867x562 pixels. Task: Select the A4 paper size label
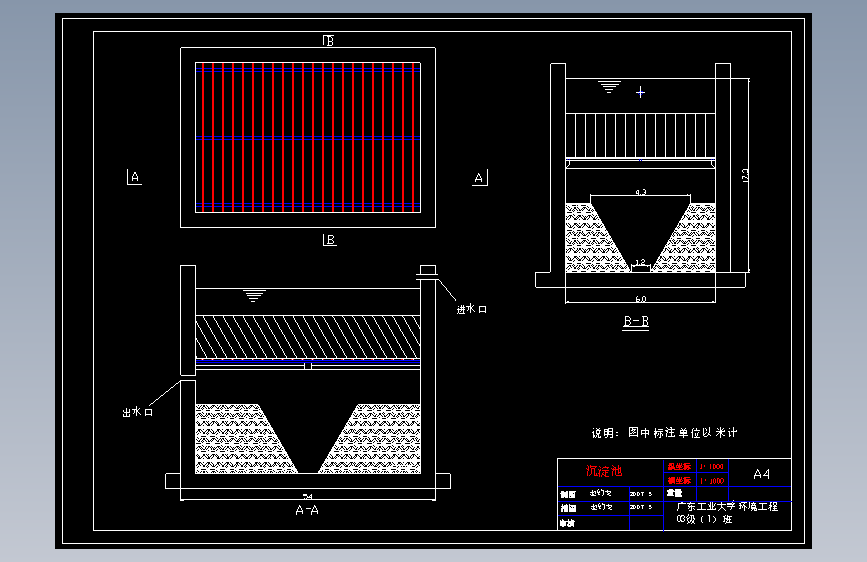[761, 474]
